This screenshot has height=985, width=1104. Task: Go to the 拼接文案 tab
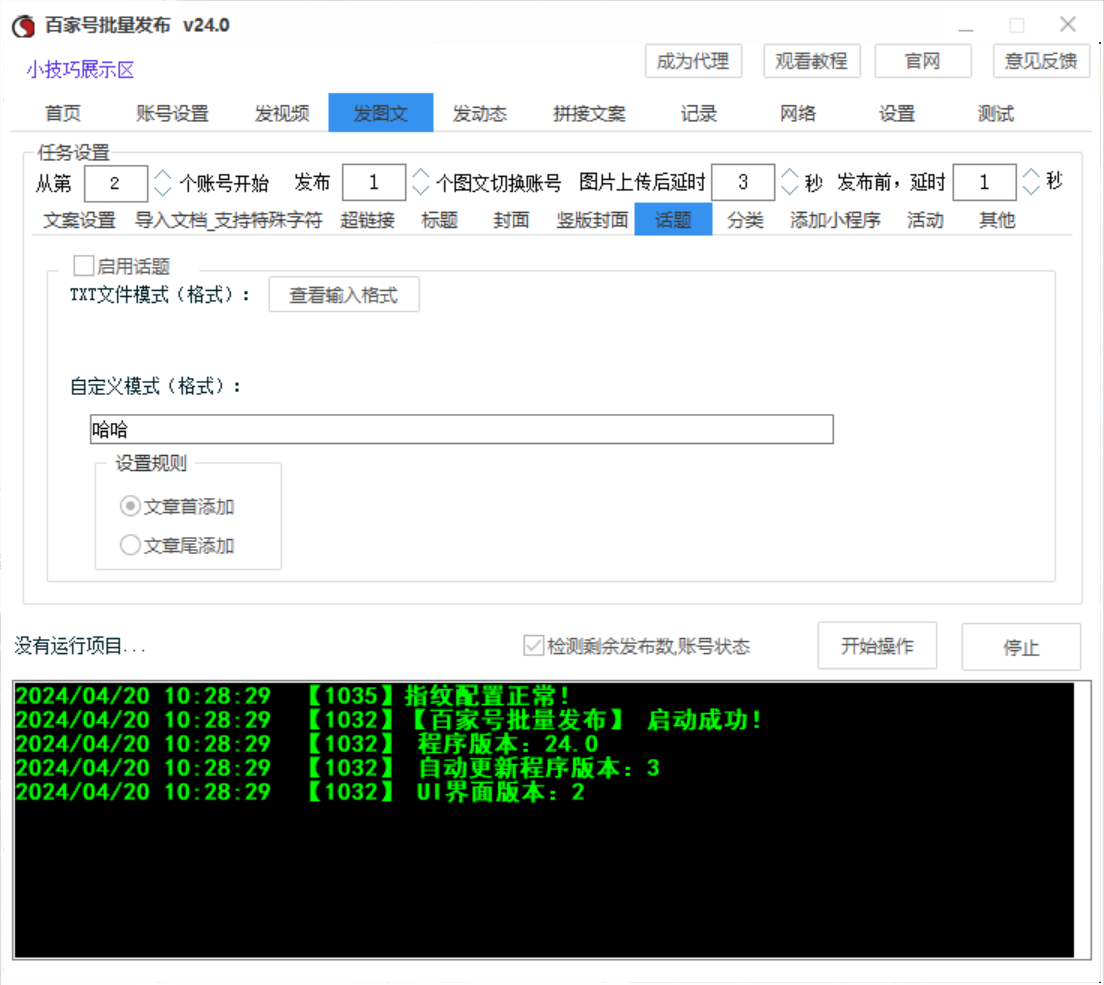(589, 113)
